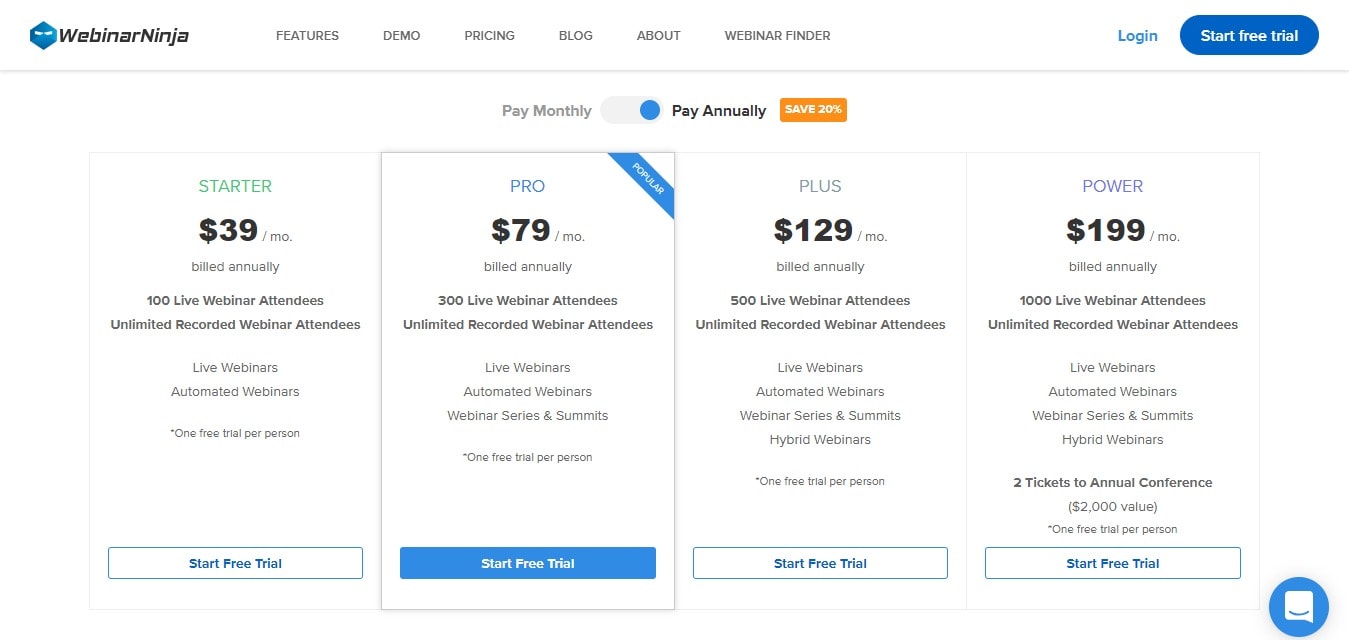The image size is (1349, 640).
Task: Visit the BLOG nav link
Action: 576,35
